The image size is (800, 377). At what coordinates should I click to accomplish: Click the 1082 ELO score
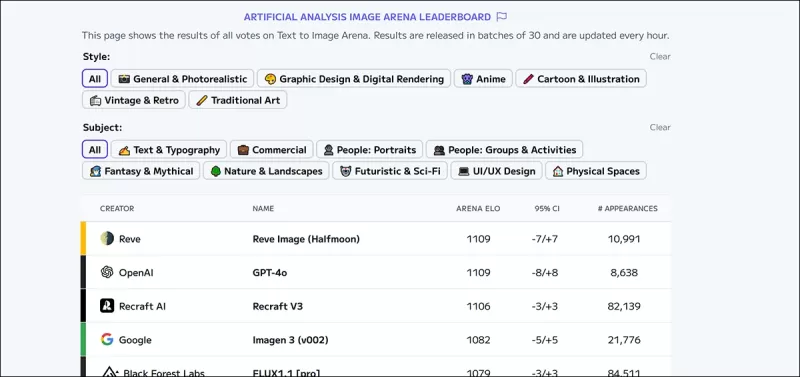(479, 340)
